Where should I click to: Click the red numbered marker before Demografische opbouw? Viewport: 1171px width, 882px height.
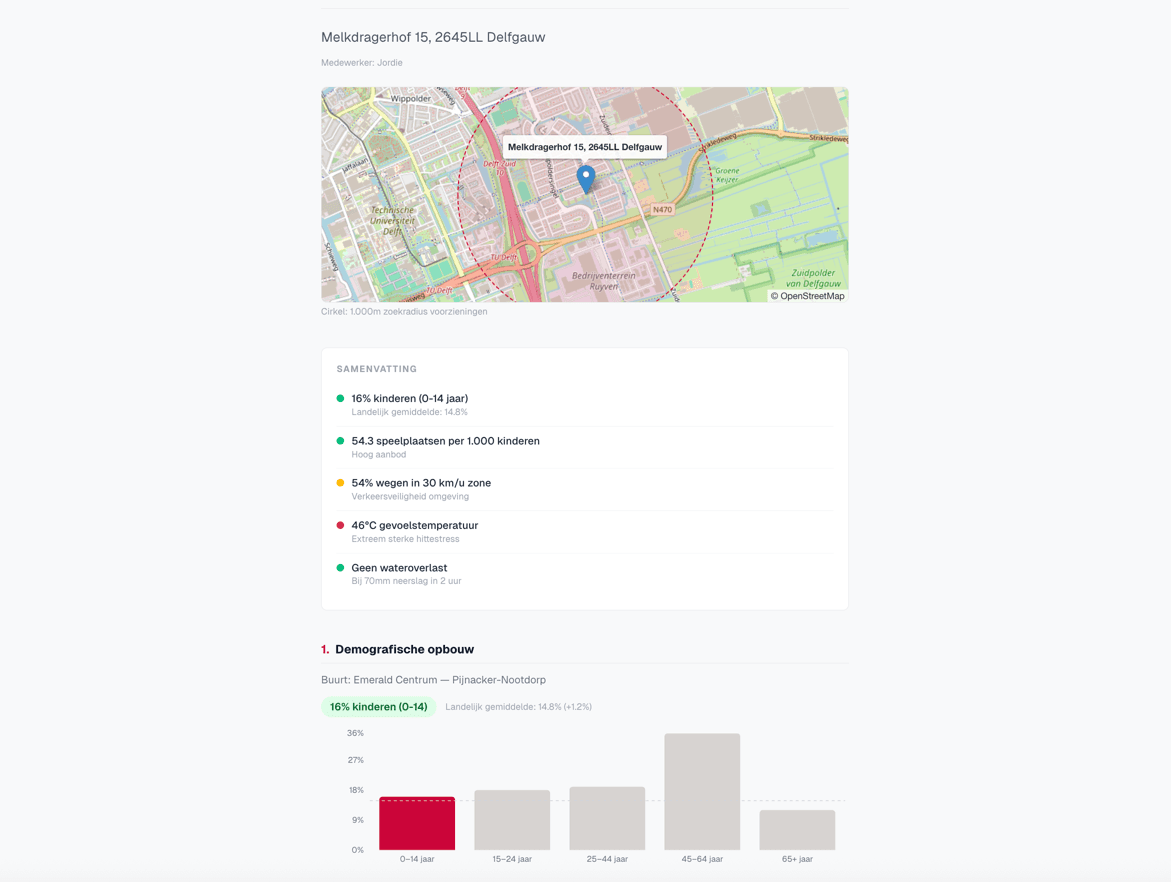pos(324,649)
